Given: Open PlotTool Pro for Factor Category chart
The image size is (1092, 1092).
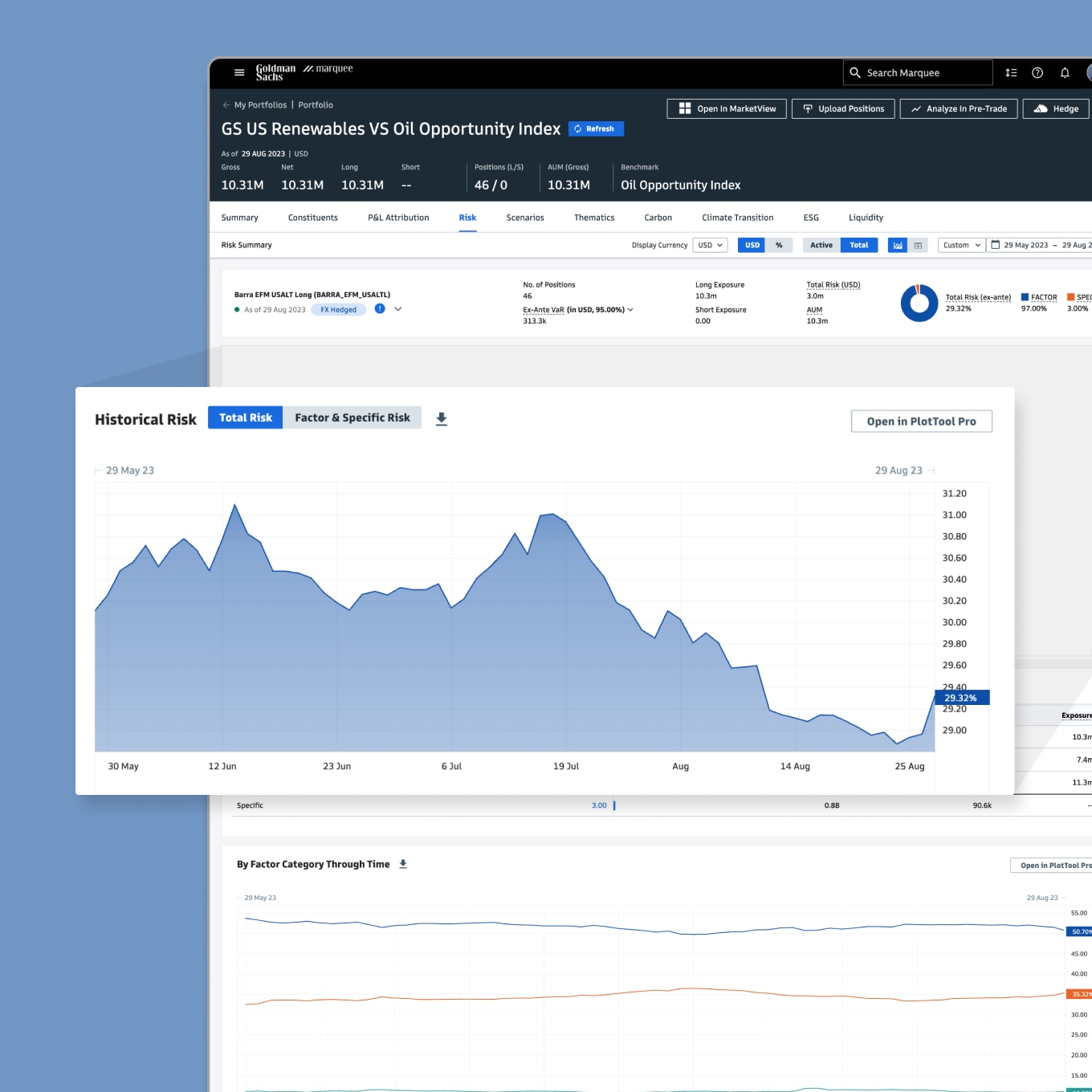Looking at the screenshot, I should (x=1051, y=866).
